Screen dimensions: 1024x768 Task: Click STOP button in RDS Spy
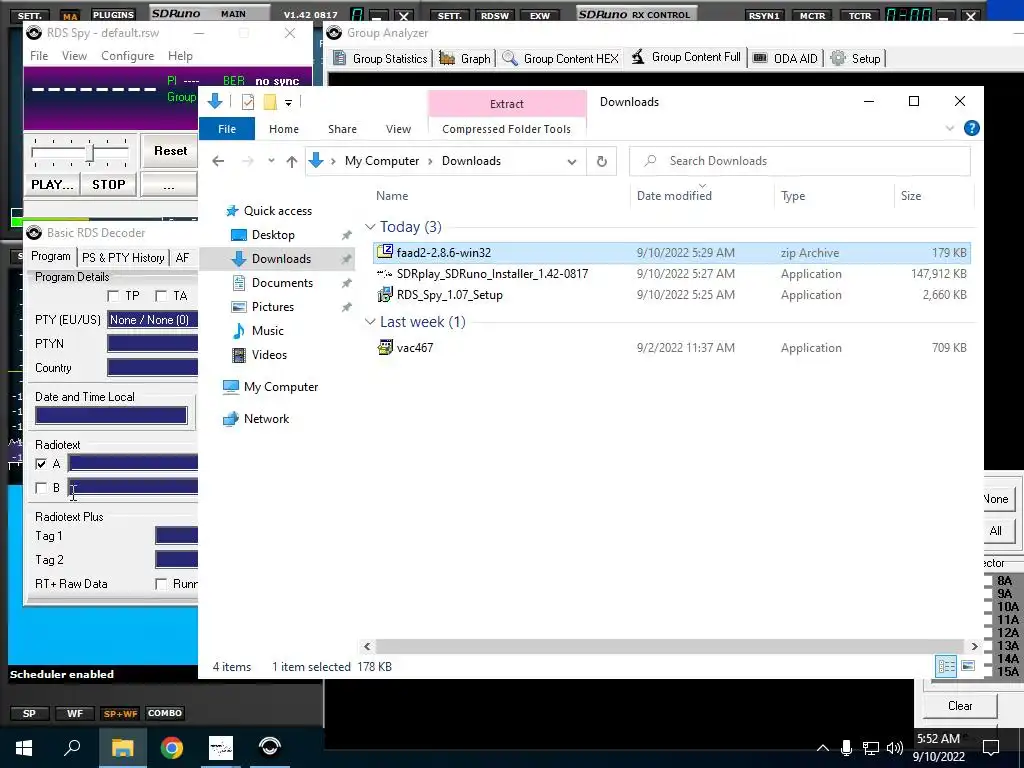[x=108, y=184]
